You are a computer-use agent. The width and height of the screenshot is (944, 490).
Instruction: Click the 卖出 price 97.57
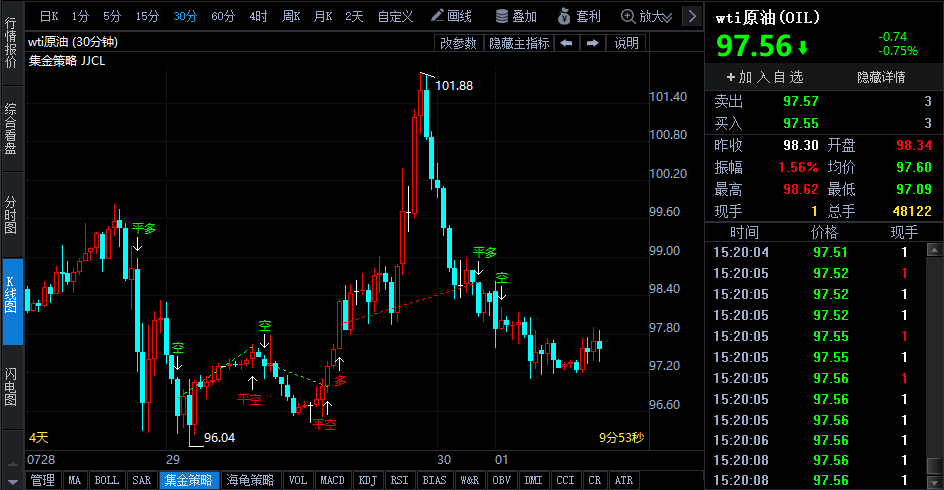[x=801, y=101]
